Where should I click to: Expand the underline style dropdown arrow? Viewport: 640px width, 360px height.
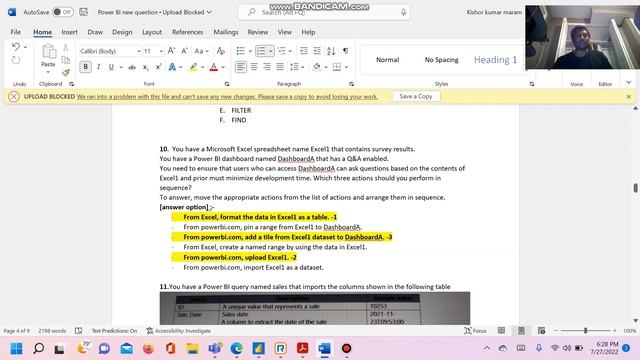121,67
